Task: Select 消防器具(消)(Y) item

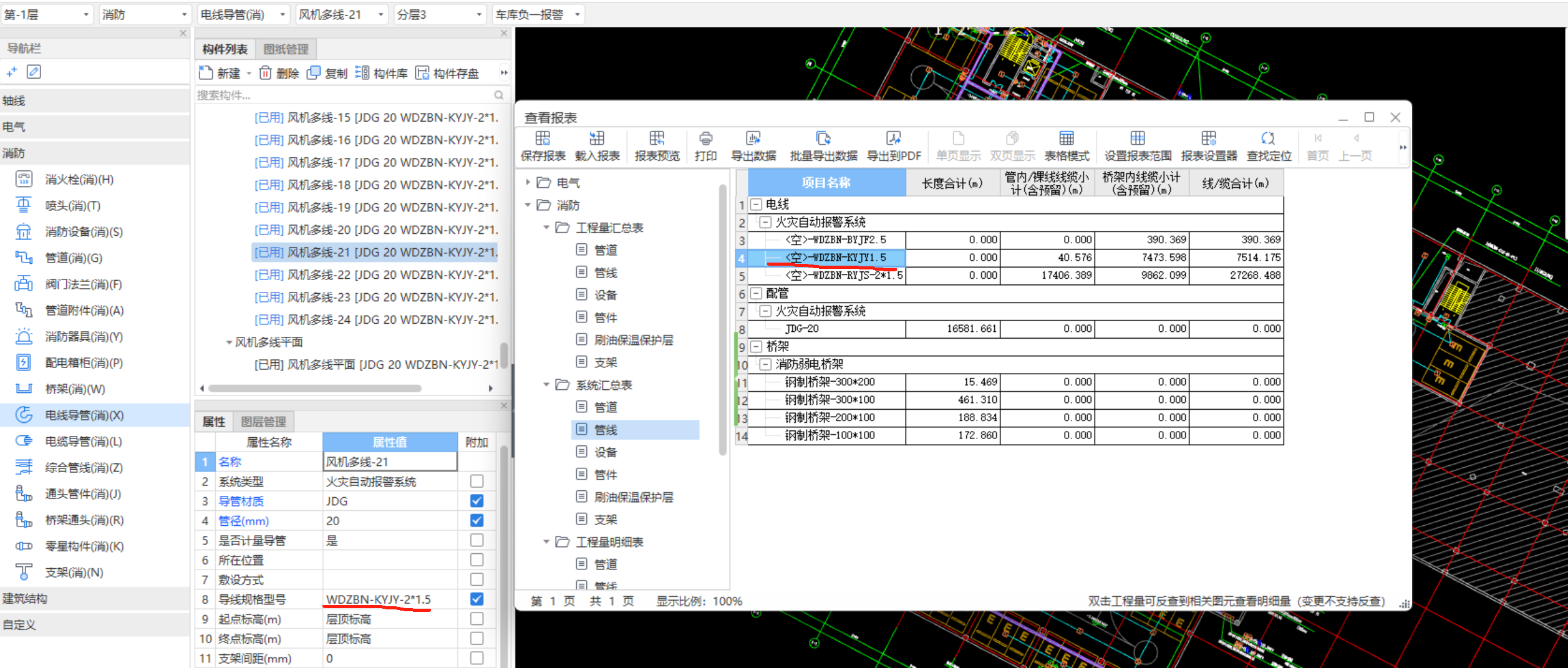Action: 84,337
